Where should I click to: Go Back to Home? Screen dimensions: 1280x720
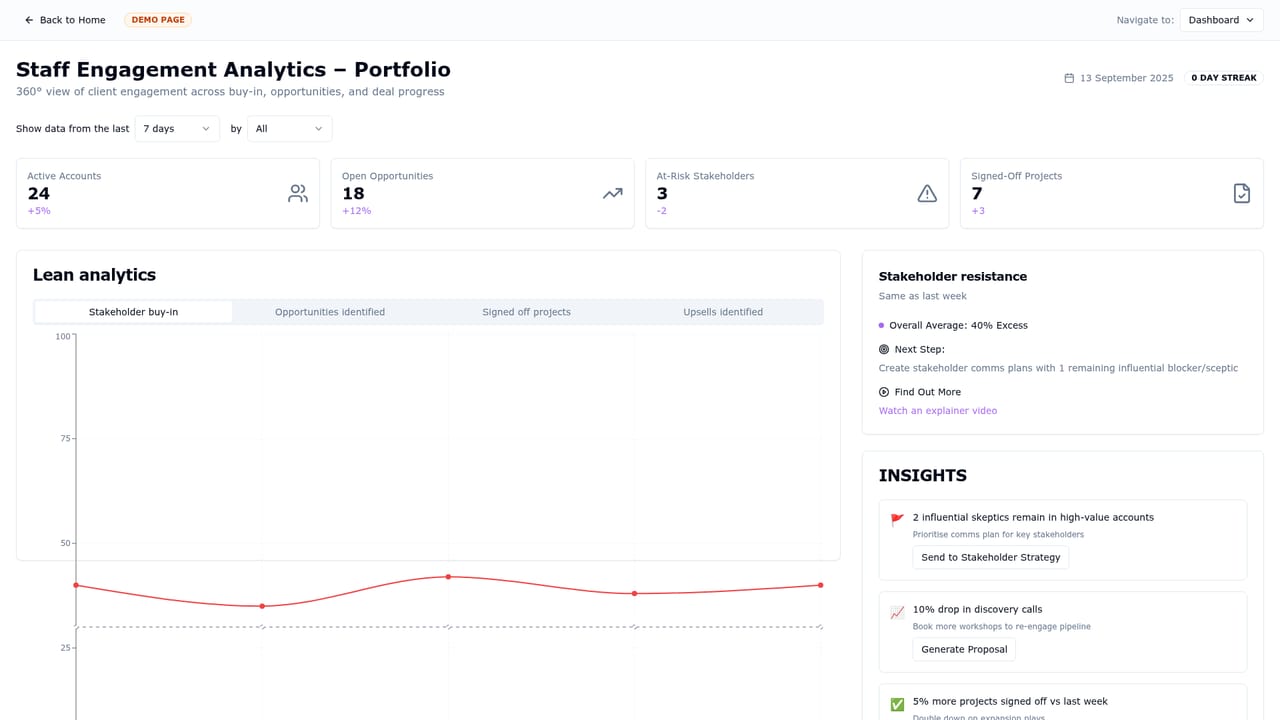(x=65, y=20)
